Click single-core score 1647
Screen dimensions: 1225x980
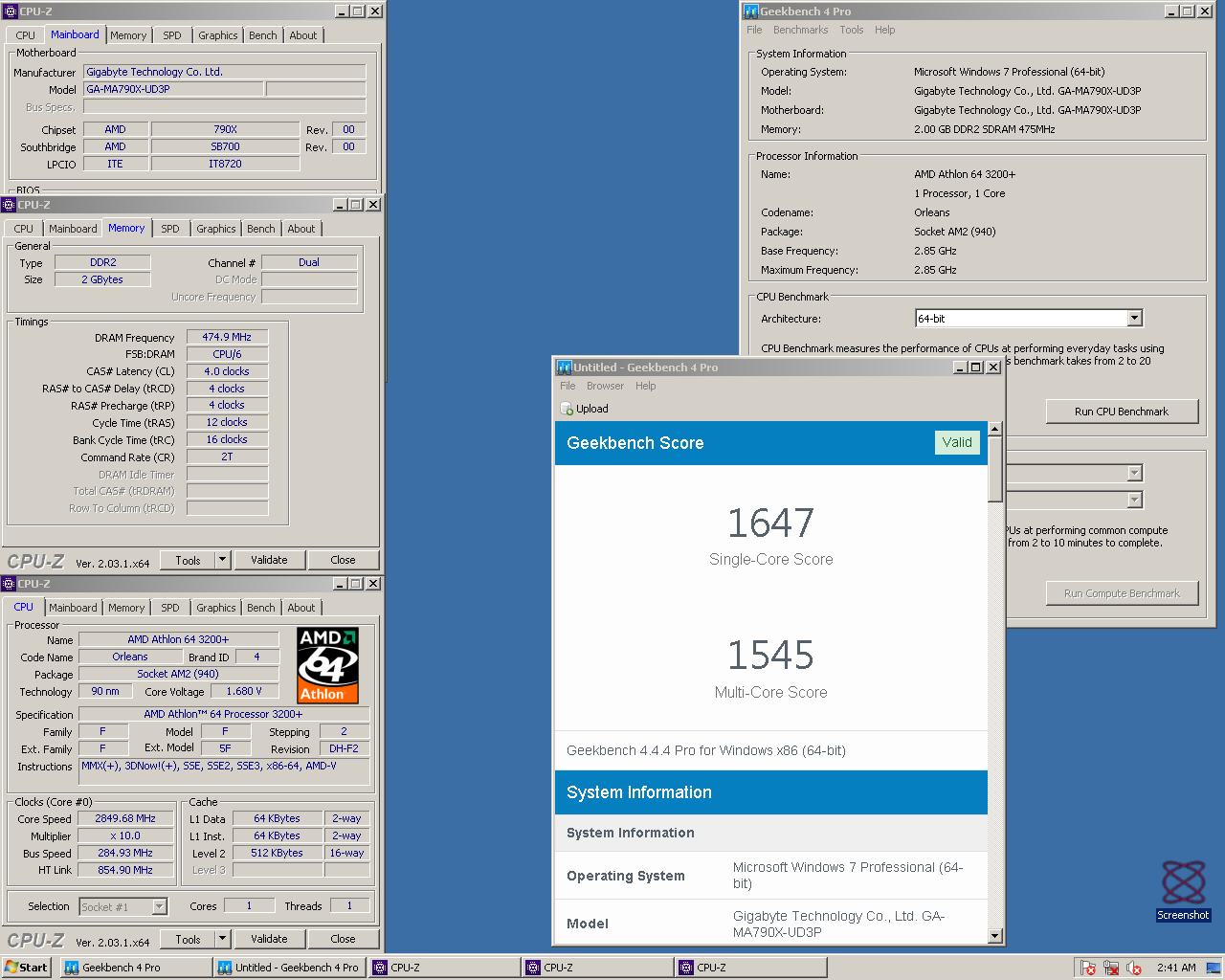(x=770, y=523)
